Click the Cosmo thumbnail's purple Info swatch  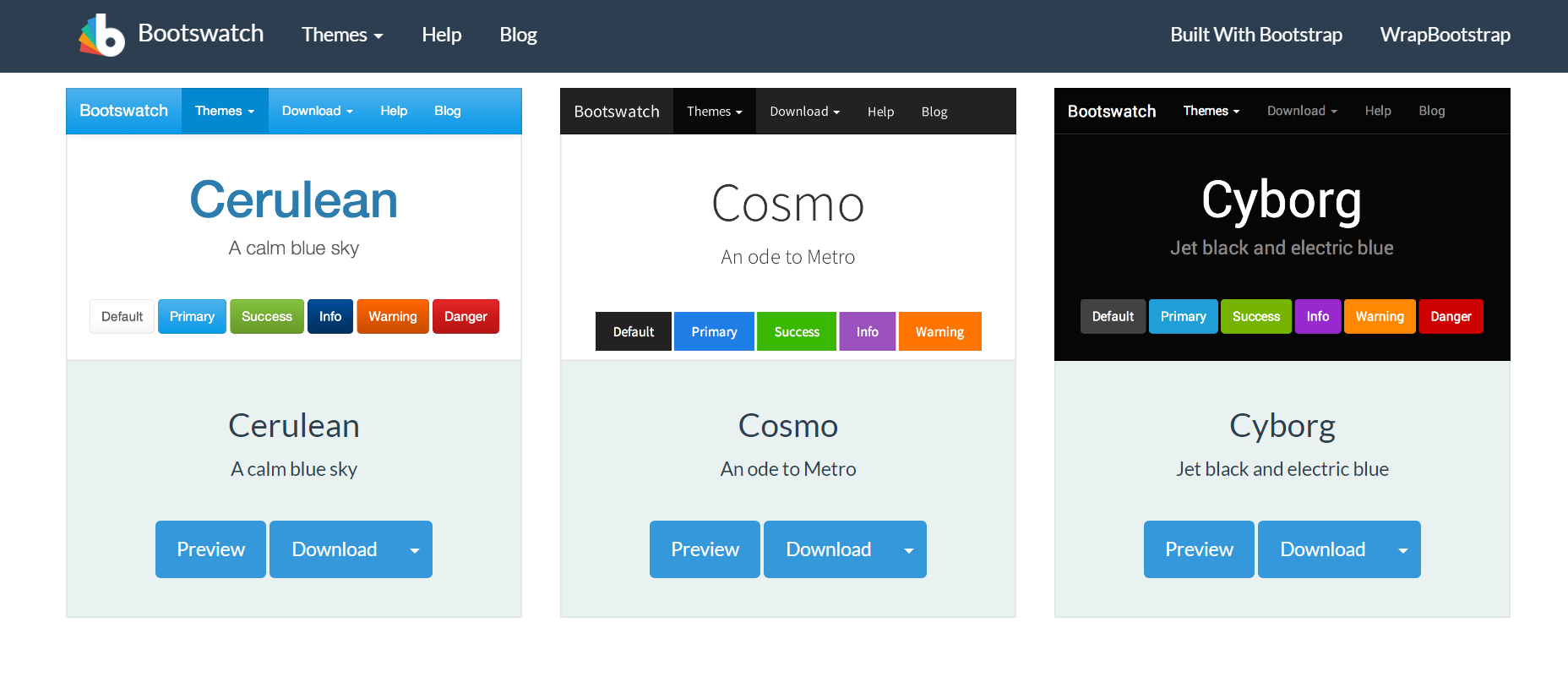(867, 331)
